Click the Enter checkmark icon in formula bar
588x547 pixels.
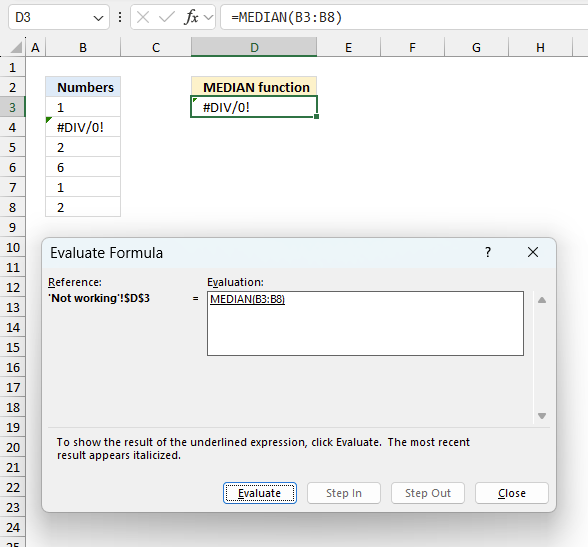[x=166, y=17]
